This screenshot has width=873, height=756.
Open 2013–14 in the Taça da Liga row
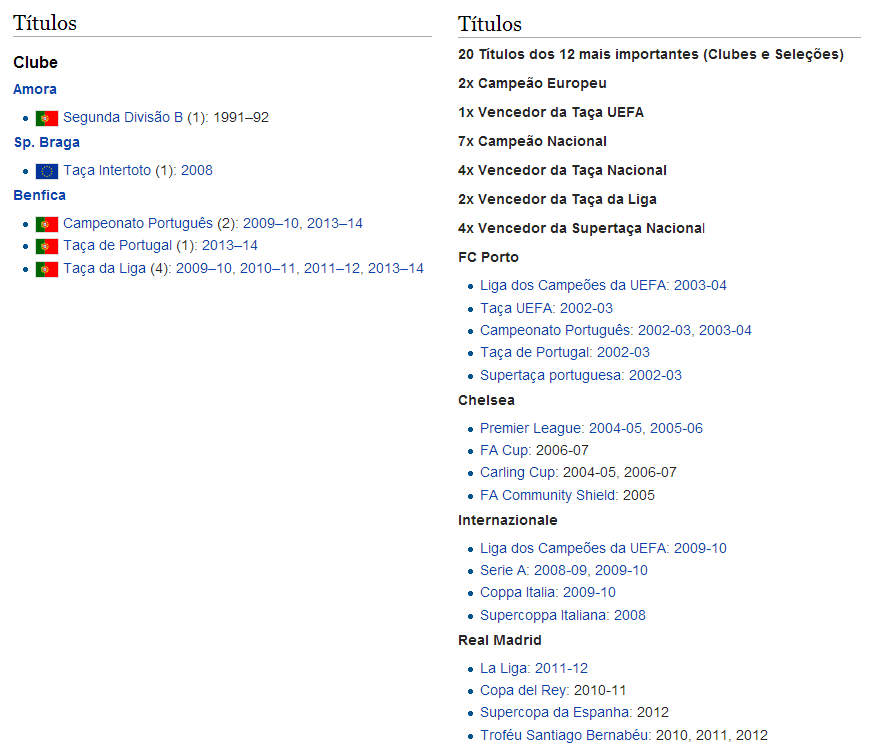point(396,268)
